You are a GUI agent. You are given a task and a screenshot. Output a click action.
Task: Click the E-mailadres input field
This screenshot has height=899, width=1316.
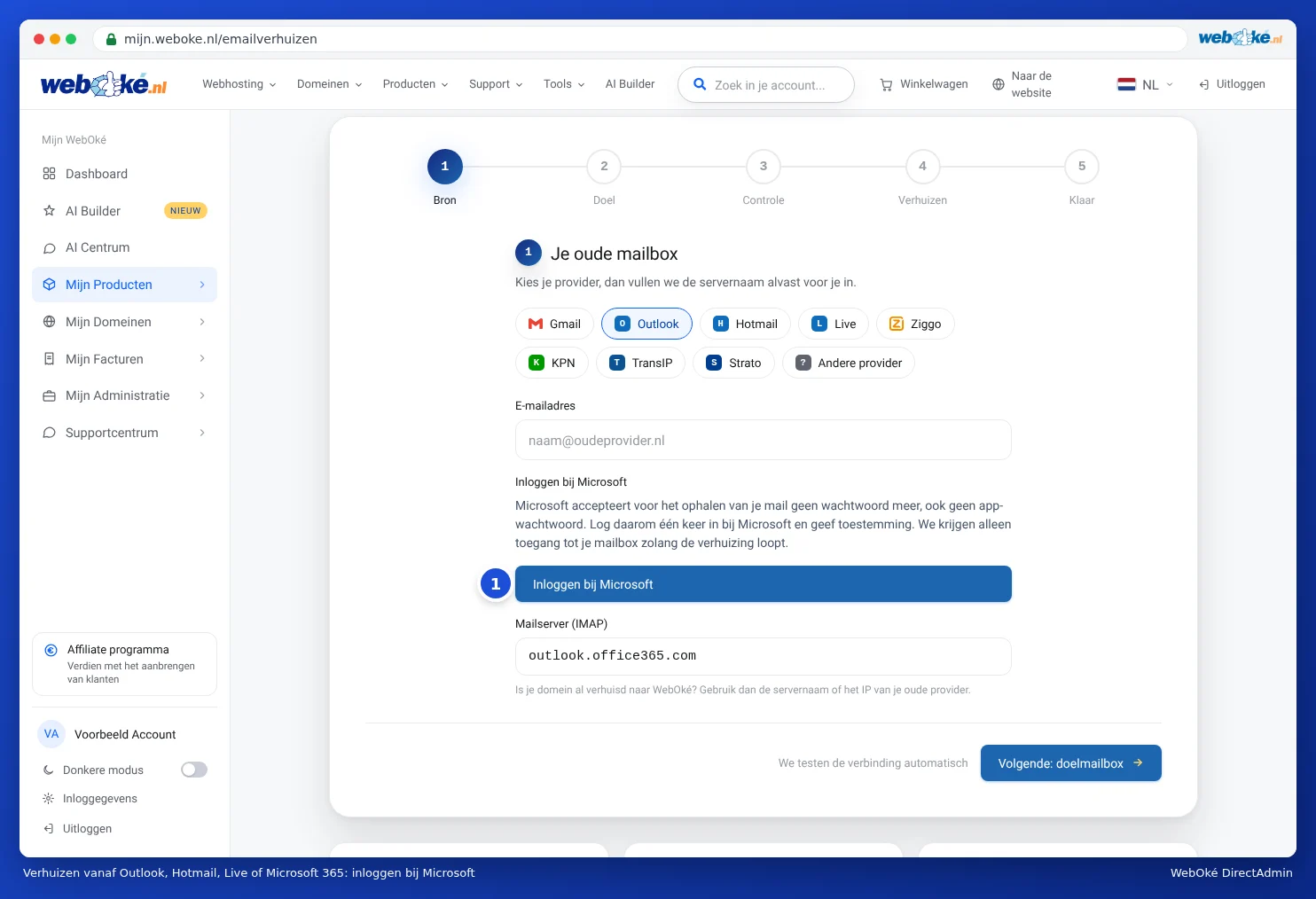click(x=764, y=440)
